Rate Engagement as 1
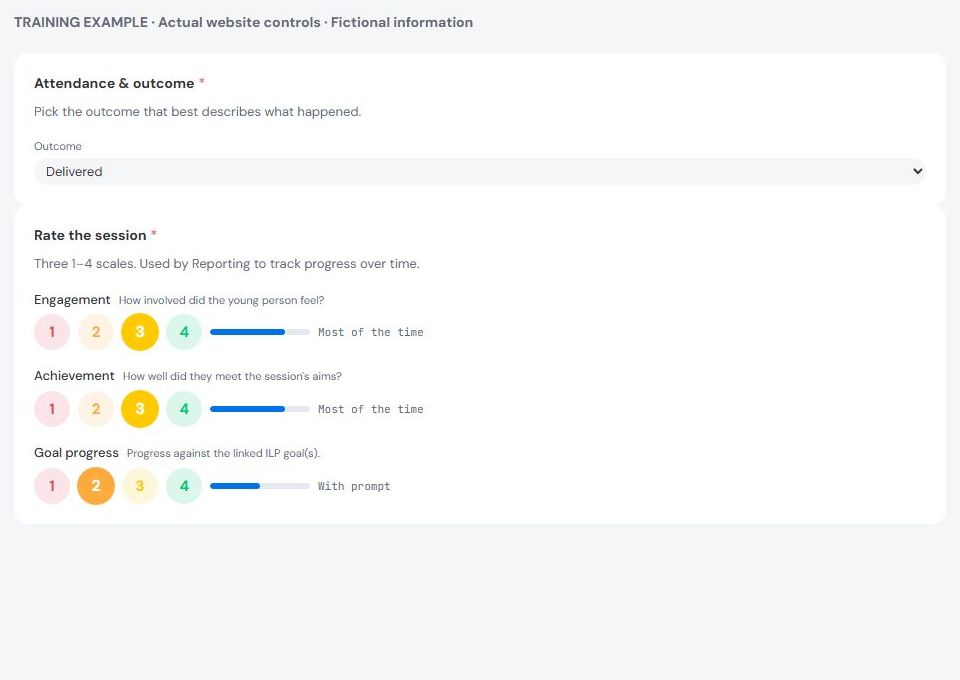960x680 pixels. pyautogui.click(x=52, y=332)
